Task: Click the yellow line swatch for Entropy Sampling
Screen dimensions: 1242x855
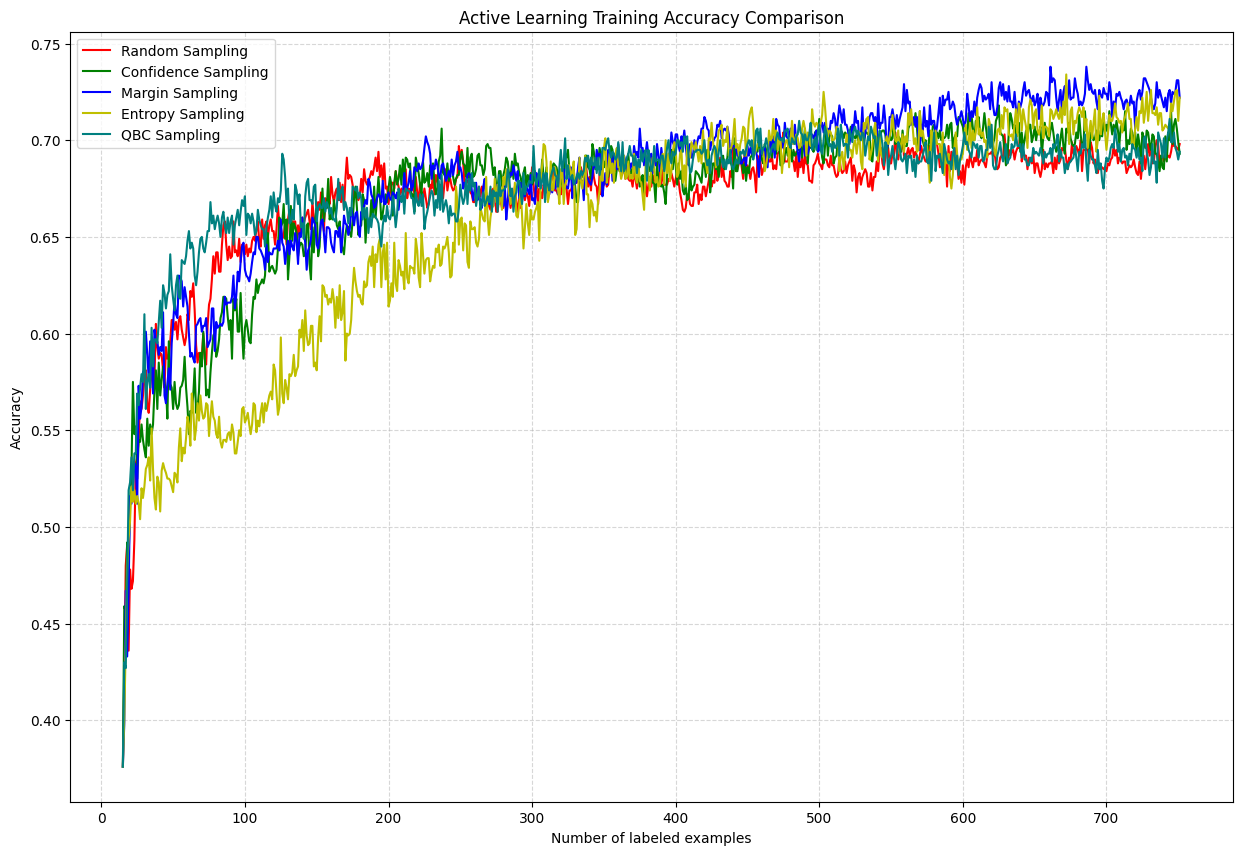Action: click(x=97, y=114)
